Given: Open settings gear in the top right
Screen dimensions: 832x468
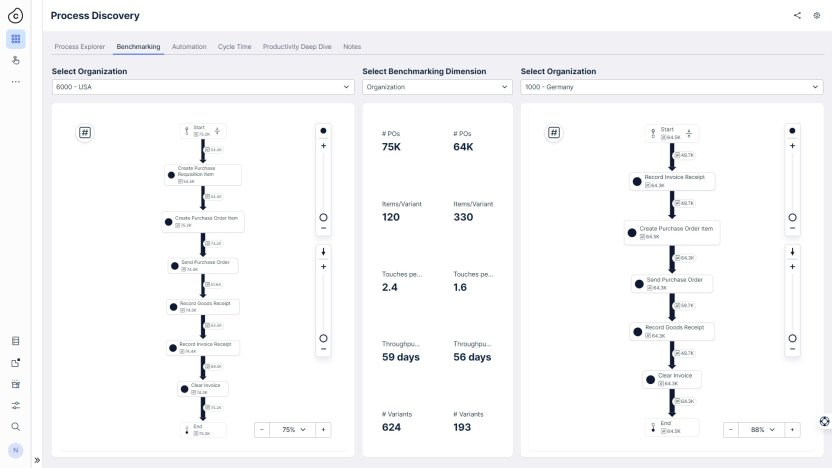Looking at the screenshot, I should [x=816, y=16].
